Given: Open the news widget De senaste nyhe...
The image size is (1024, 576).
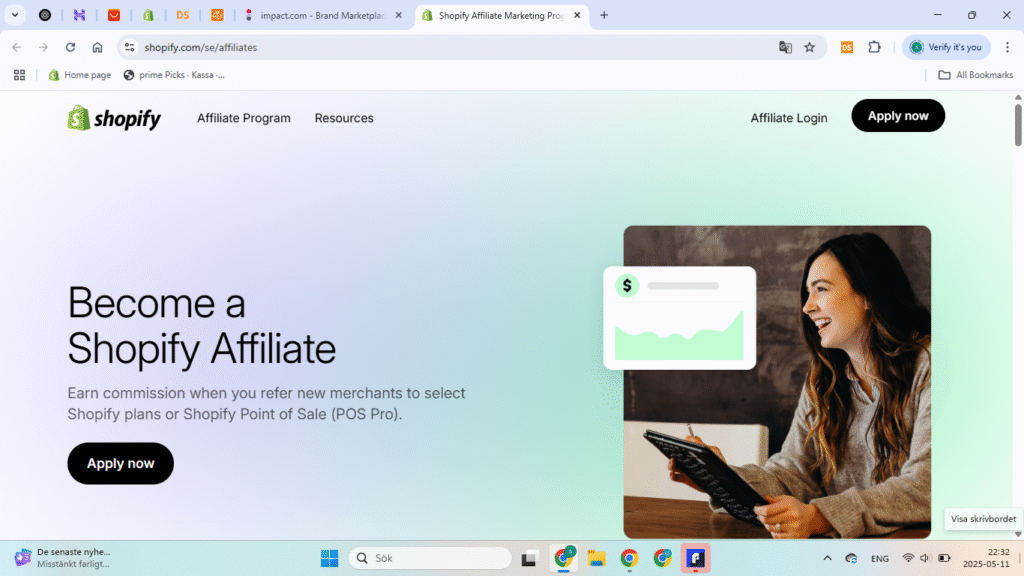Looking at the screenshot, I should coord(63,558).
